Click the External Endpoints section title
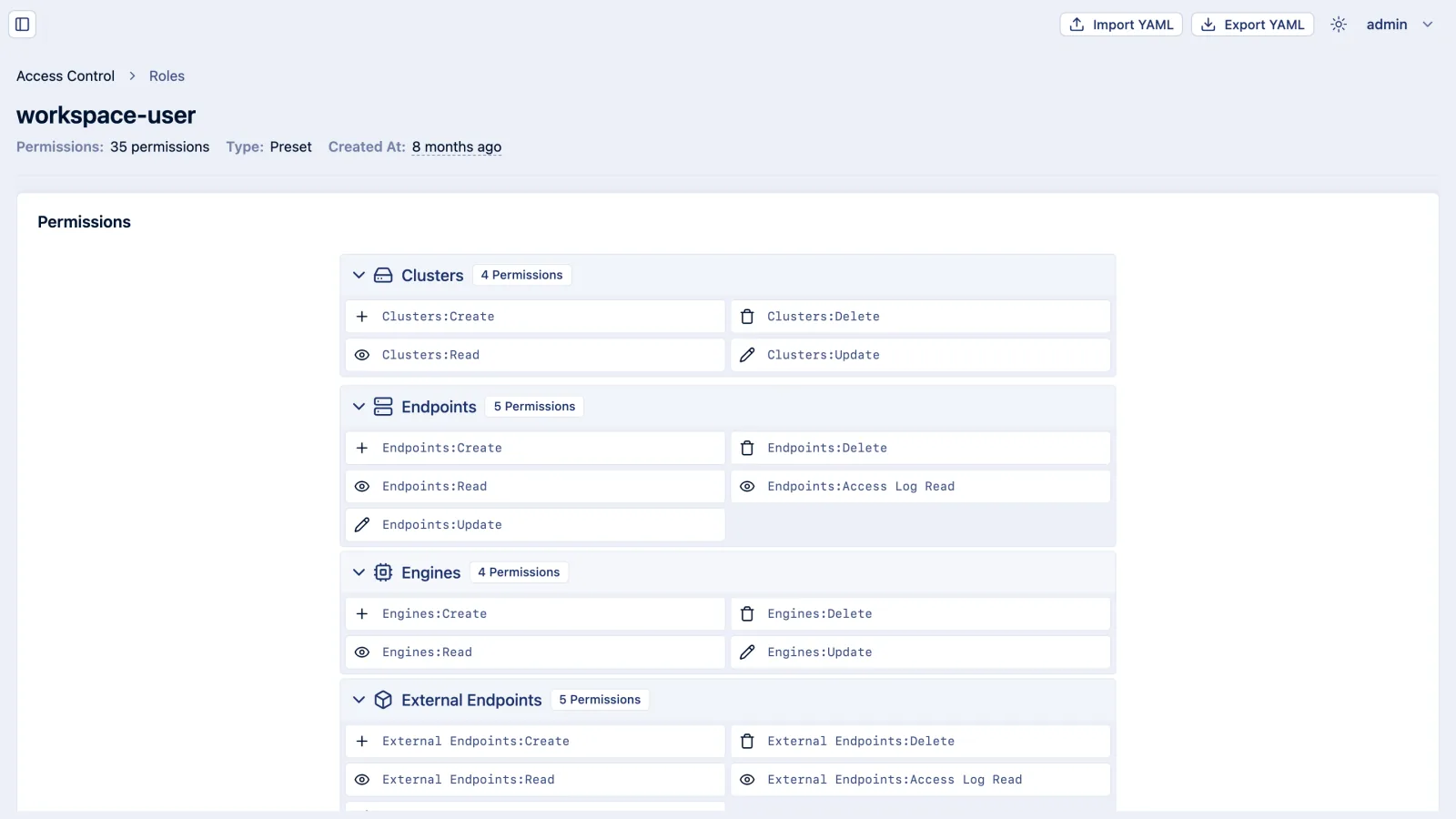Screen dimensions: 1456x819 tap(471, 700)
